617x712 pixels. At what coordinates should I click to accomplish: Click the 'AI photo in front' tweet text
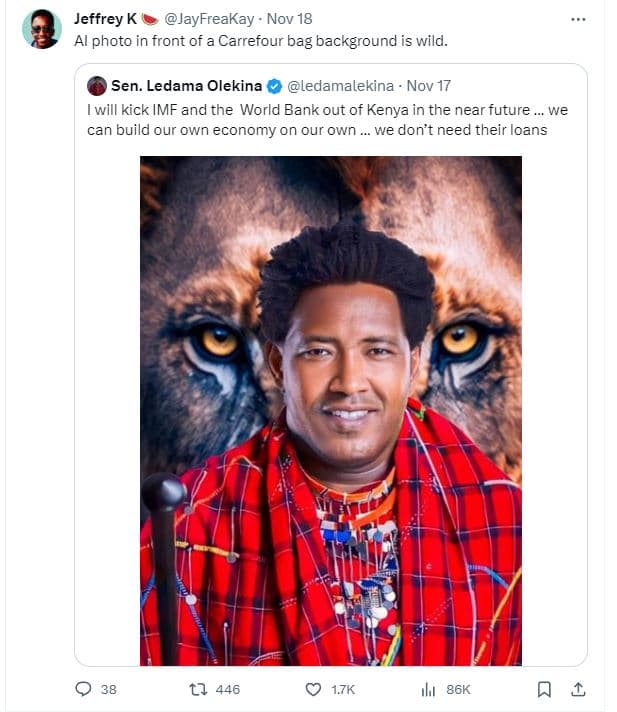[x=262, y=41]
